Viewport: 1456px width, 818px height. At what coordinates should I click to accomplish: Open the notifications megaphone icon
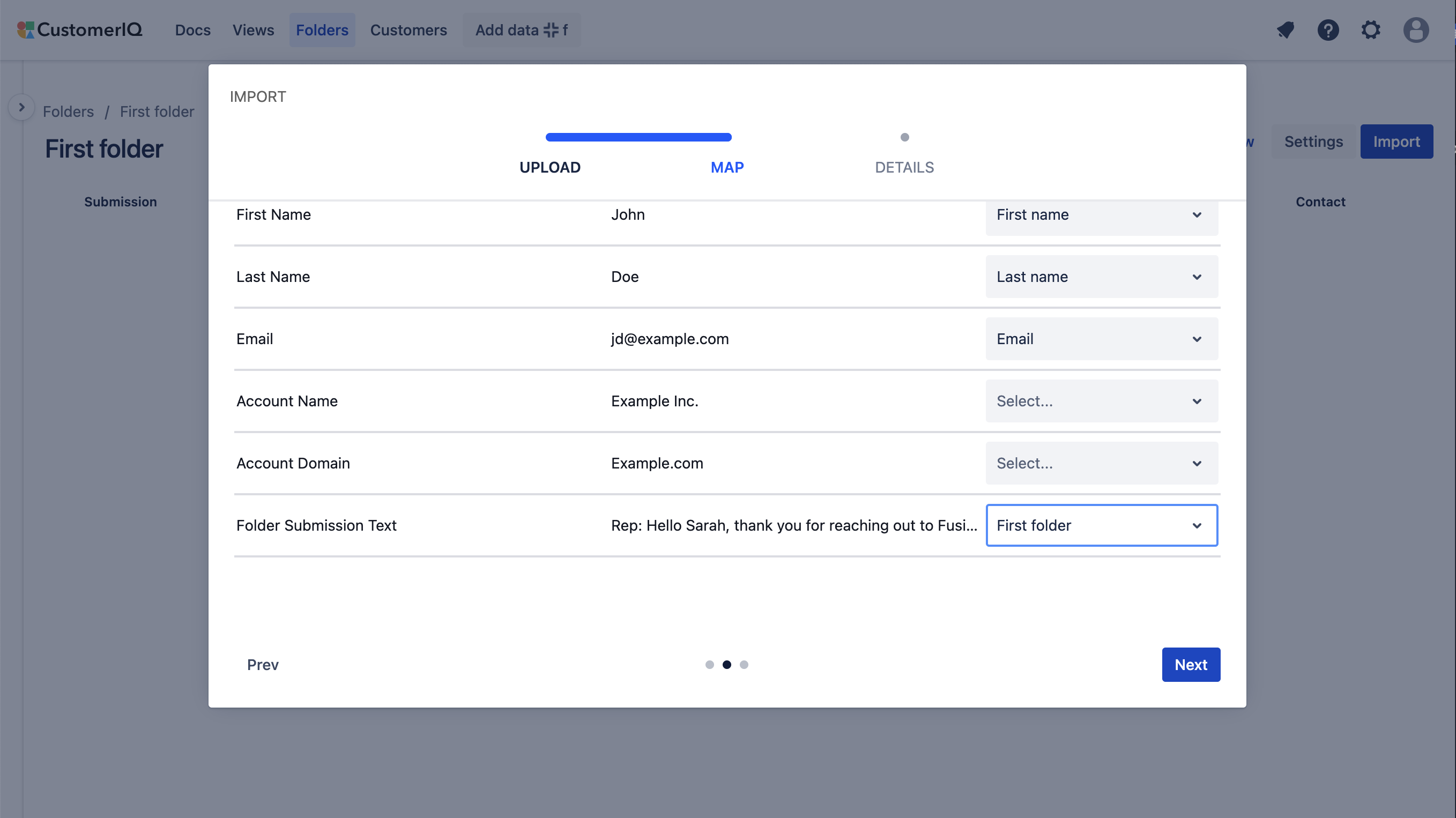coord(1286,30)
